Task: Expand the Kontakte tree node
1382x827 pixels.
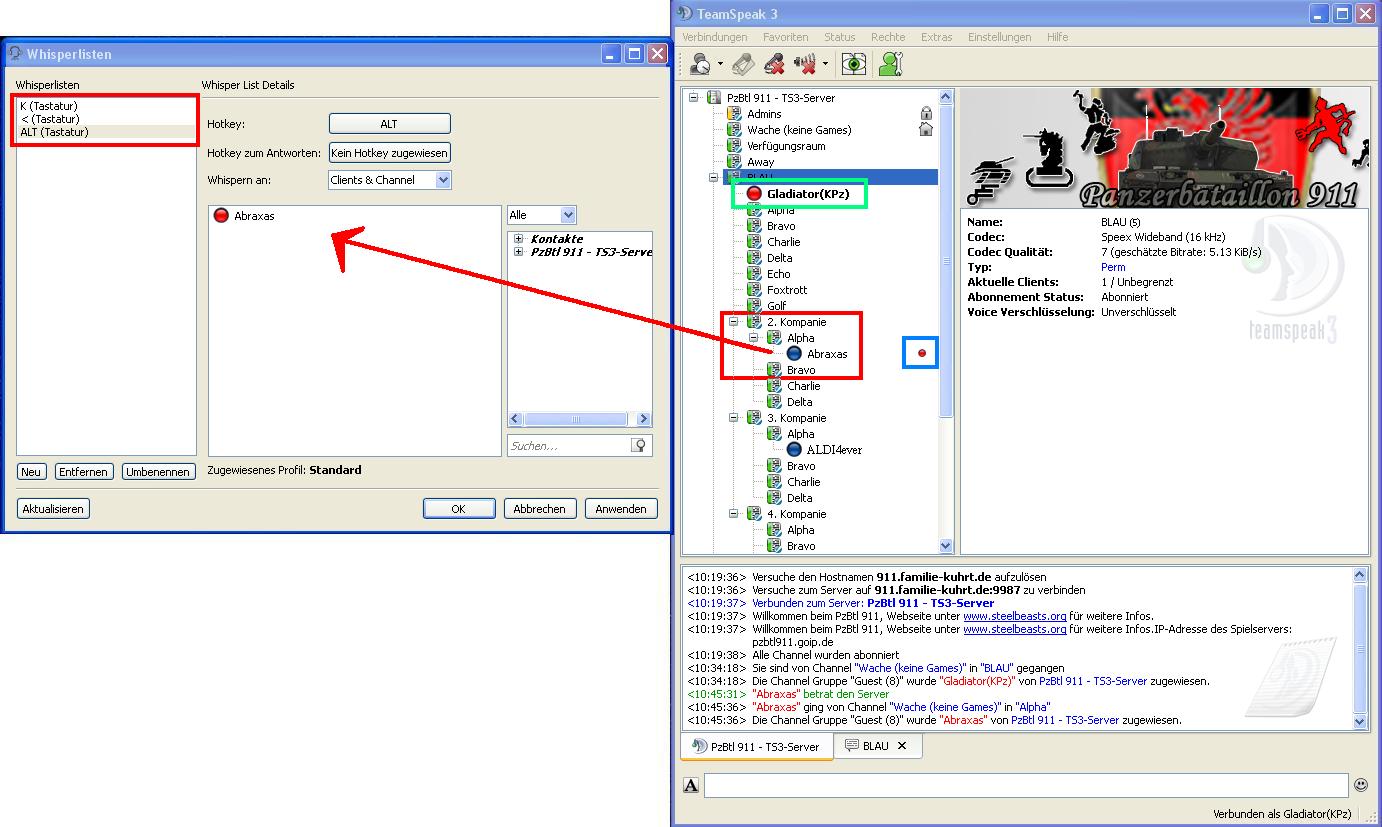Action: pos(519,239)
